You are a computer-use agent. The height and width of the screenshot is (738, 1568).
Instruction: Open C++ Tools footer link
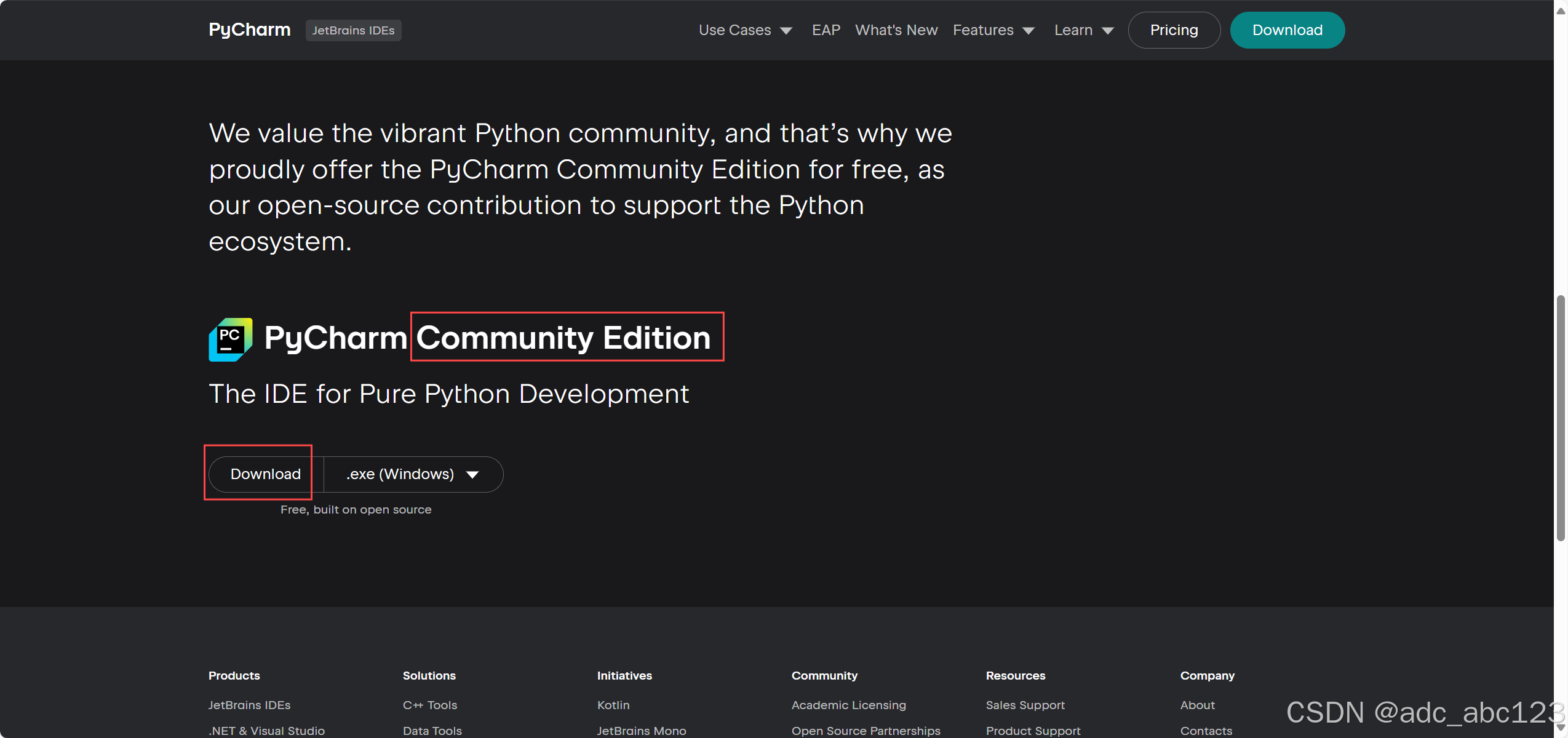coord(430,705)
